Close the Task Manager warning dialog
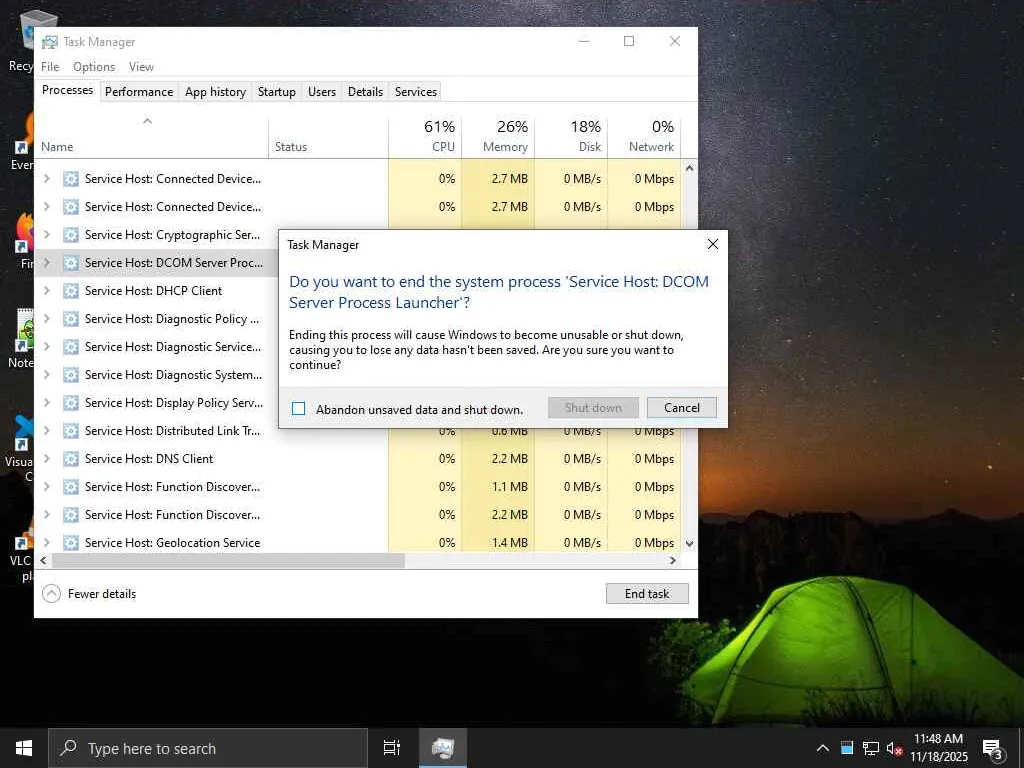 [x=712, y=244]
